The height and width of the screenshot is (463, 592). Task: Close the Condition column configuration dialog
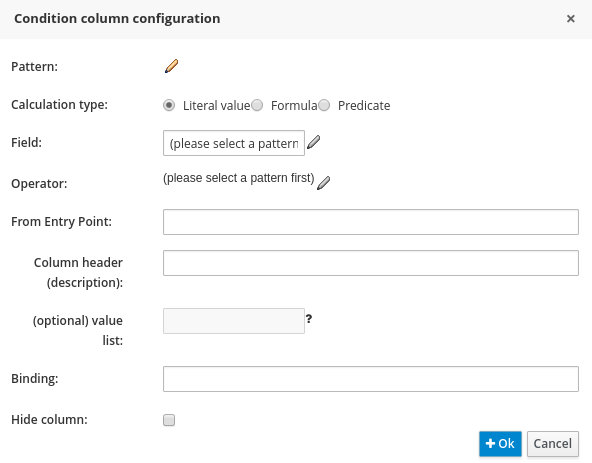point(570,19)
